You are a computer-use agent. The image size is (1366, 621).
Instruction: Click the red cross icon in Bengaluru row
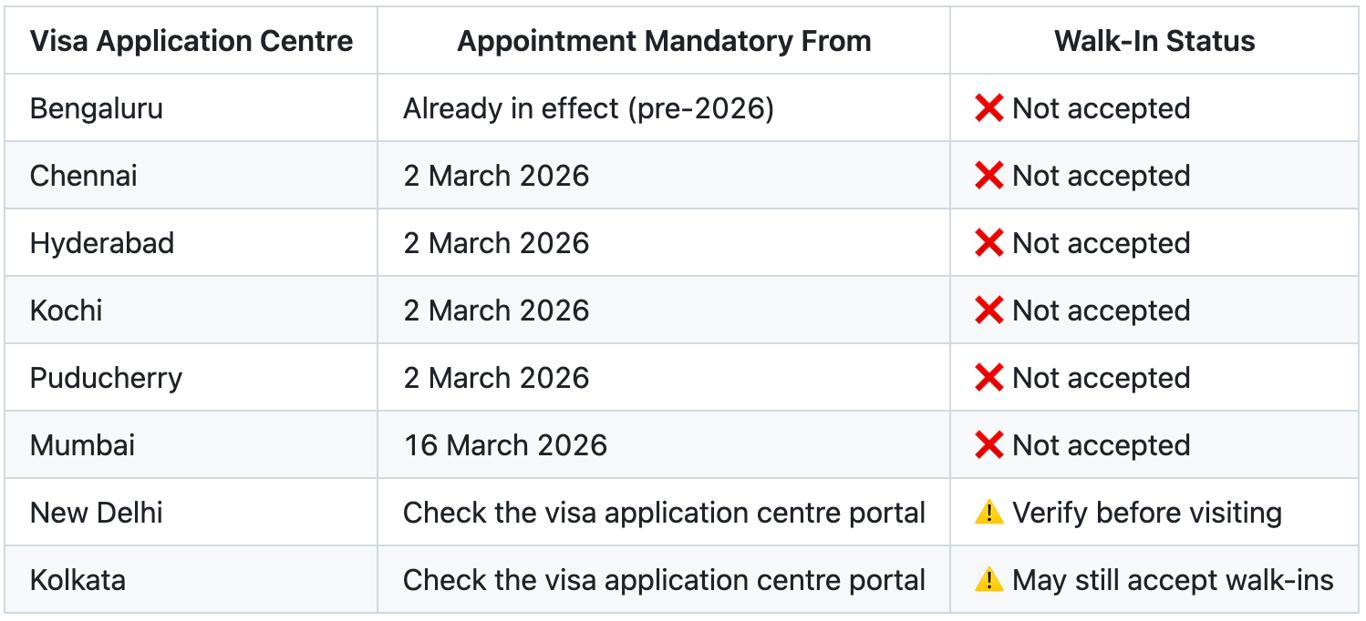988,108
